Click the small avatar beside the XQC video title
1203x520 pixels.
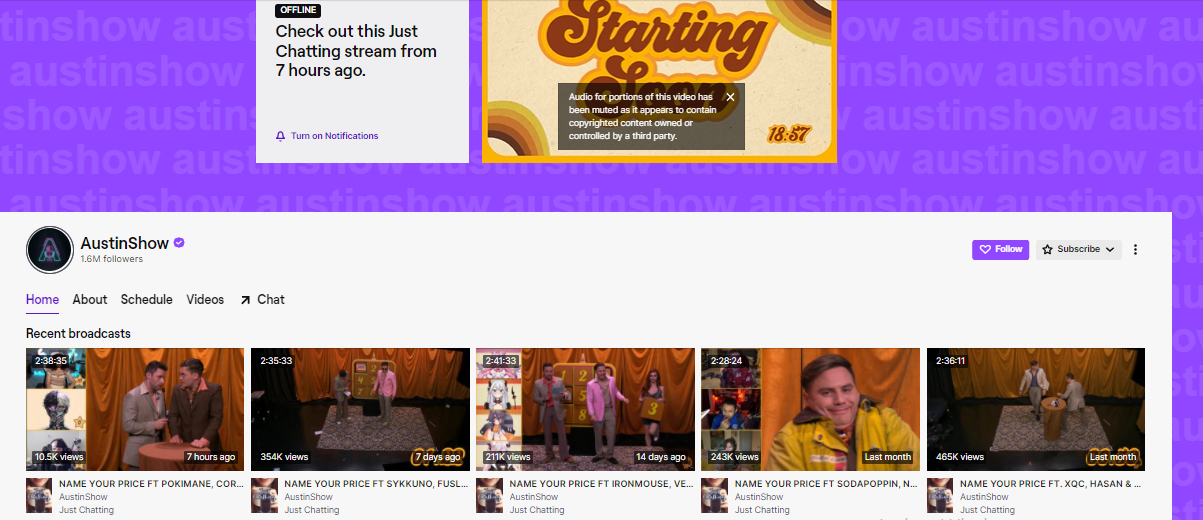pyautogui.click(x=940, y=497)
